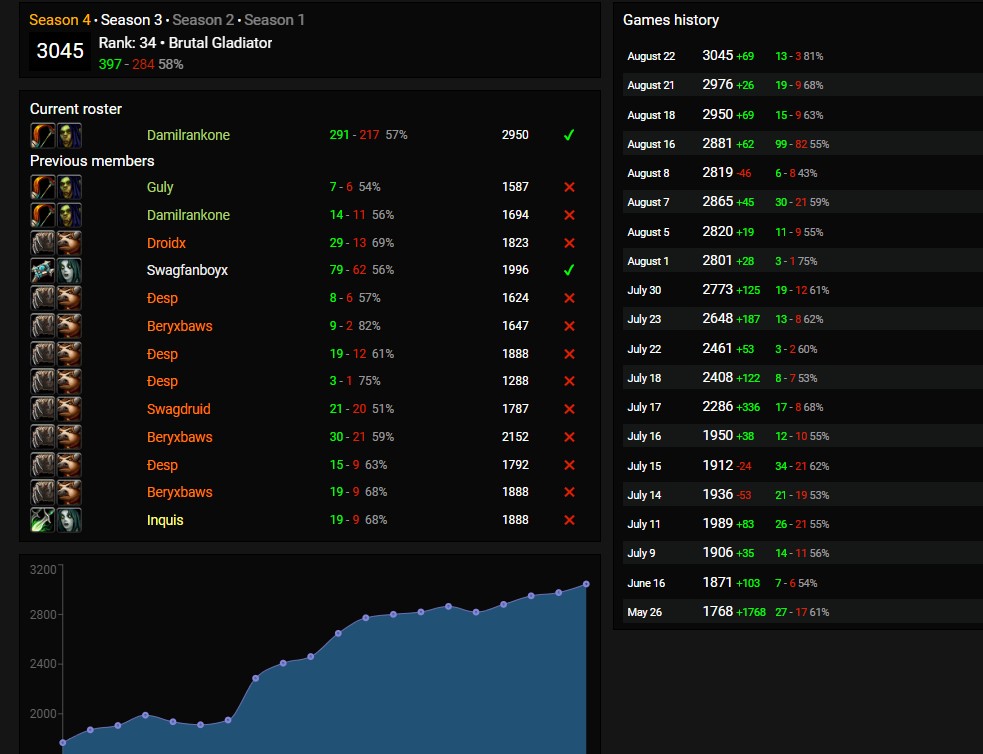Select the July 15 games history row
The height and width of the screenshot is (754, 983).
coord(802,466)
